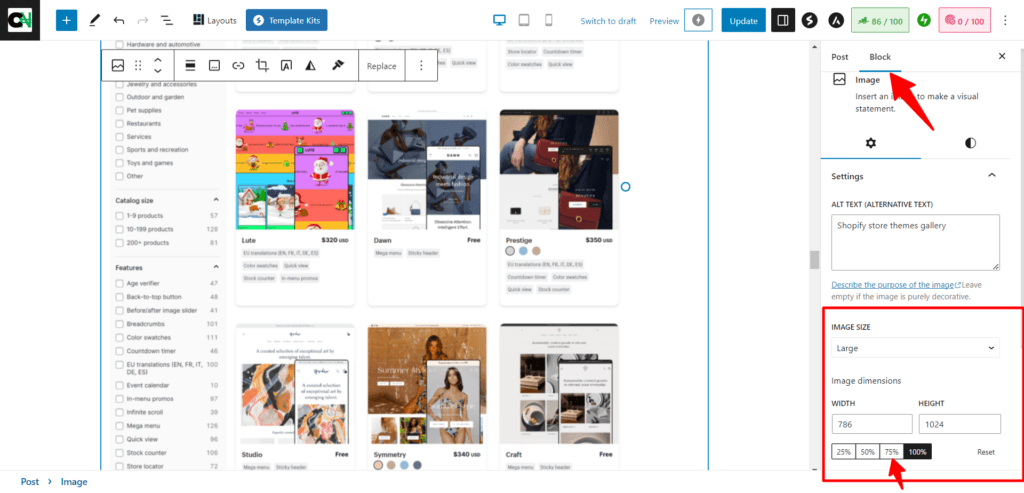1024x493 pixels.
Task: Click the Reset dimensions button
Action: click(x=985, y=452)
